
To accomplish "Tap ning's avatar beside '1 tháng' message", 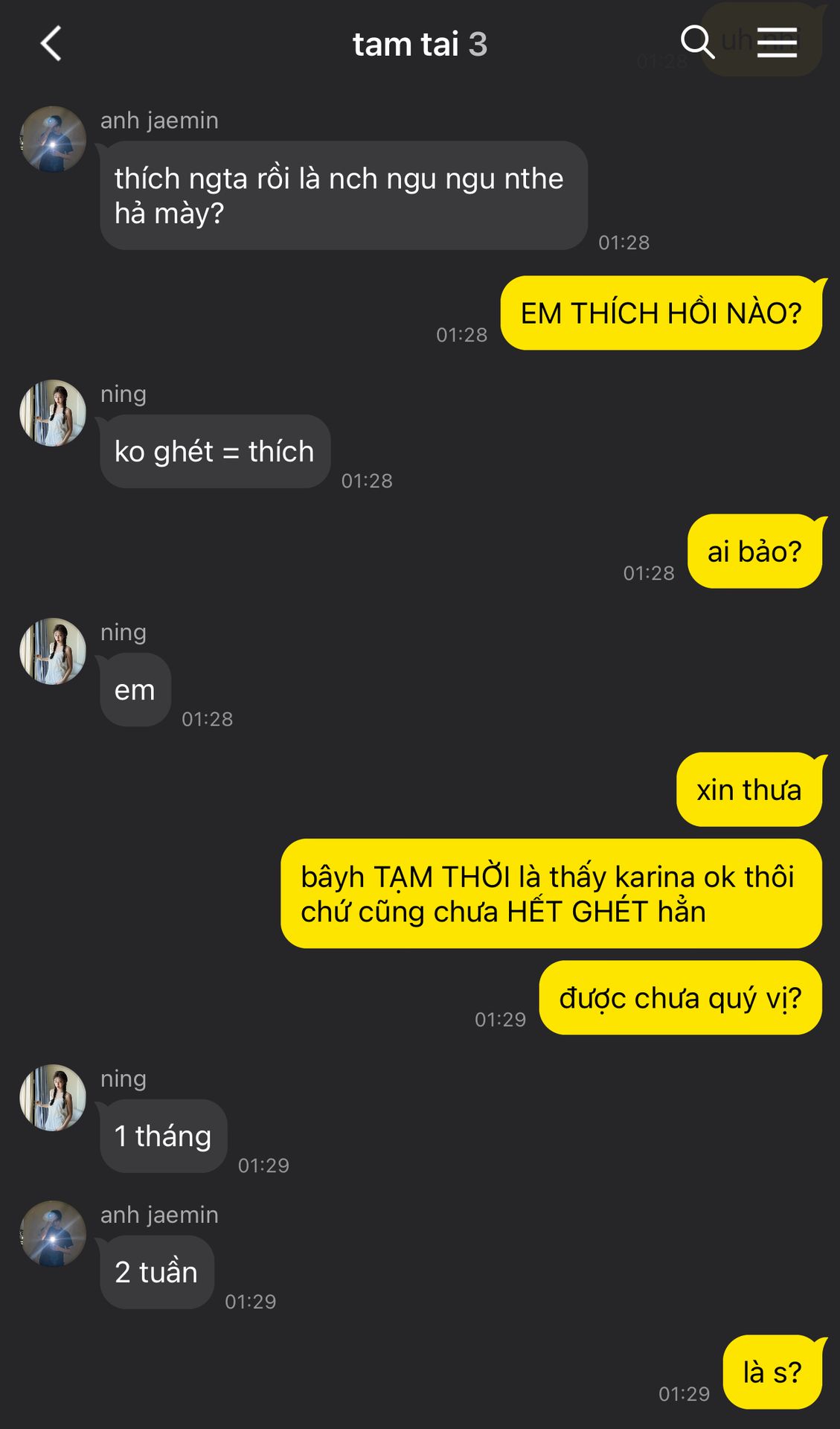I will point(53,1098).
